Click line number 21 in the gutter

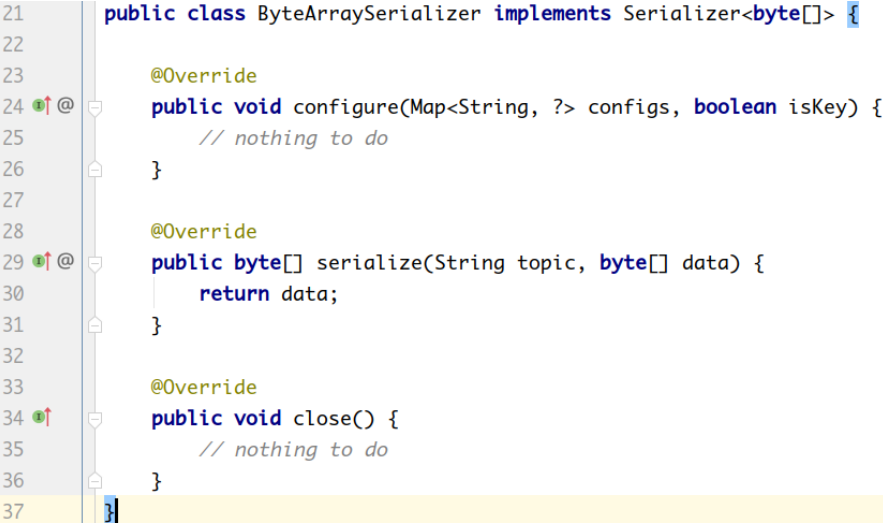click(13, 14)
